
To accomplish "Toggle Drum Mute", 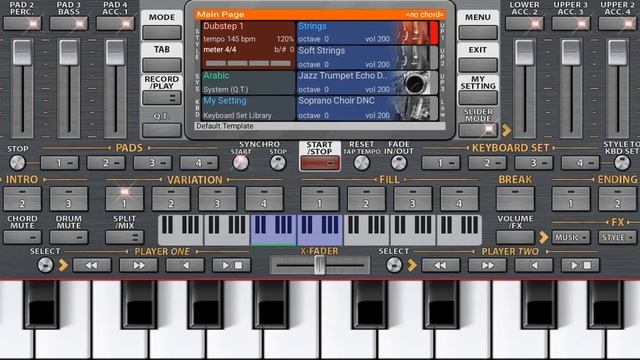I will click(x=69, y=237).
